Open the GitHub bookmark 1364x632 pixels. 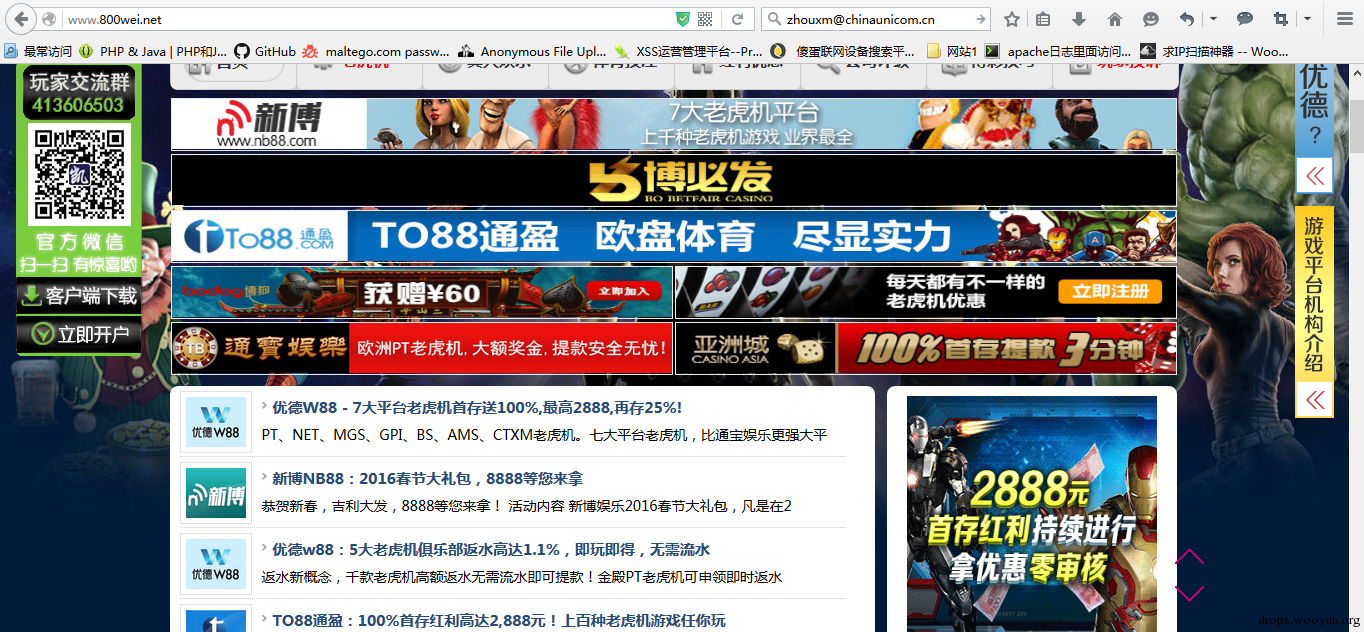(265, 51)
